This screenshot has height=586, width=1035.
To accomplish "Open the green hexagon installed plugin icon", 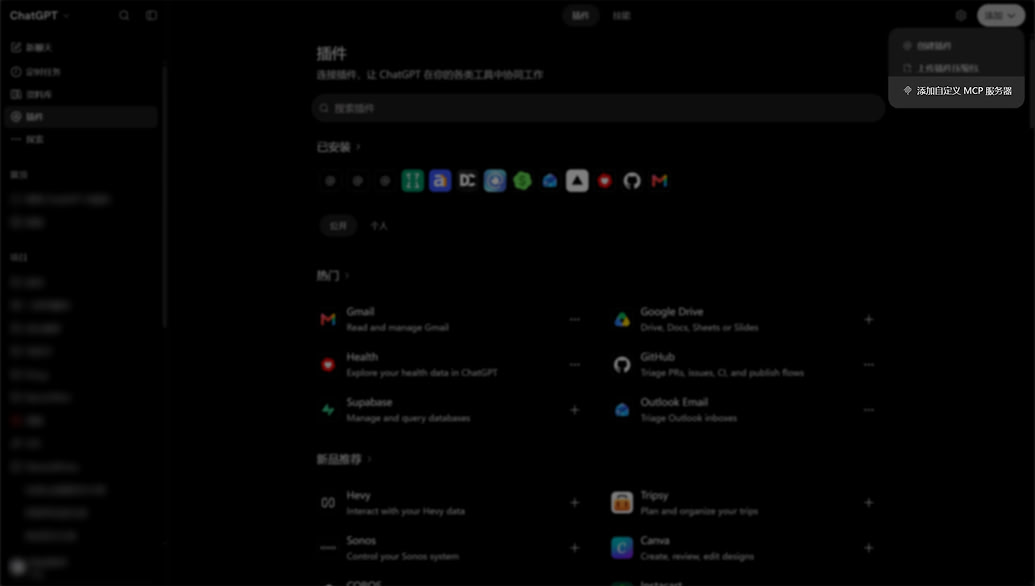I will (522, 181).
